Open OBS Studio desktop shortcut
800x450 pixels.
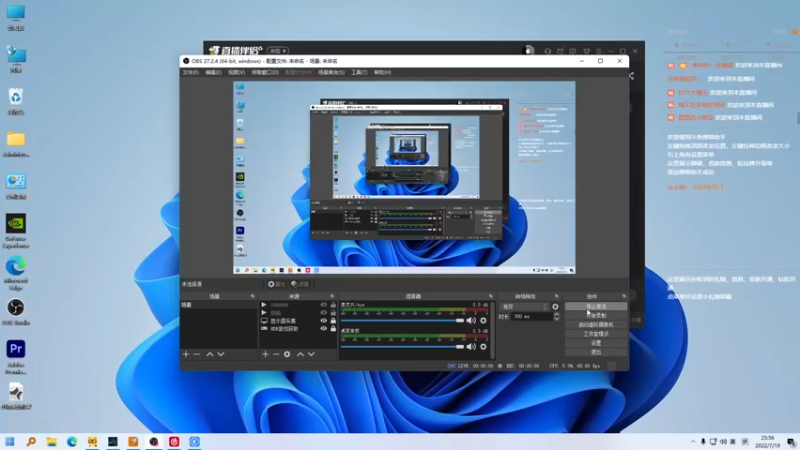point(16,312)
